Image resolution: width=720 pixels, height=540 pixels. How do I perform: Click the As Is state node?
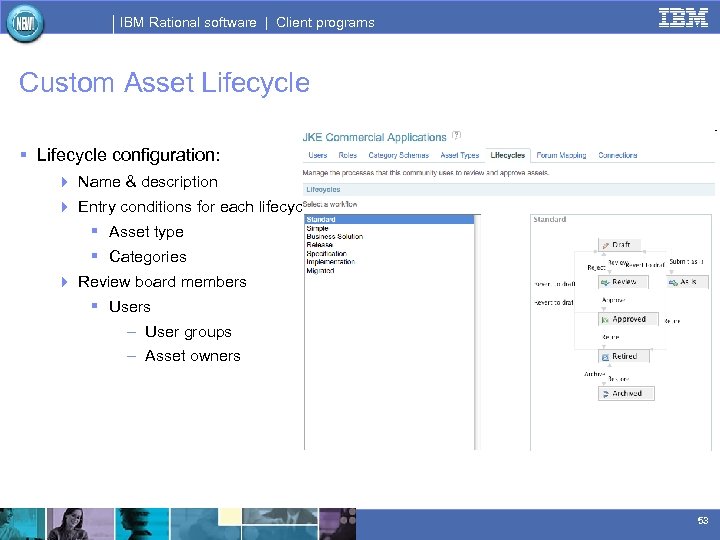click(x=687, y=281)
